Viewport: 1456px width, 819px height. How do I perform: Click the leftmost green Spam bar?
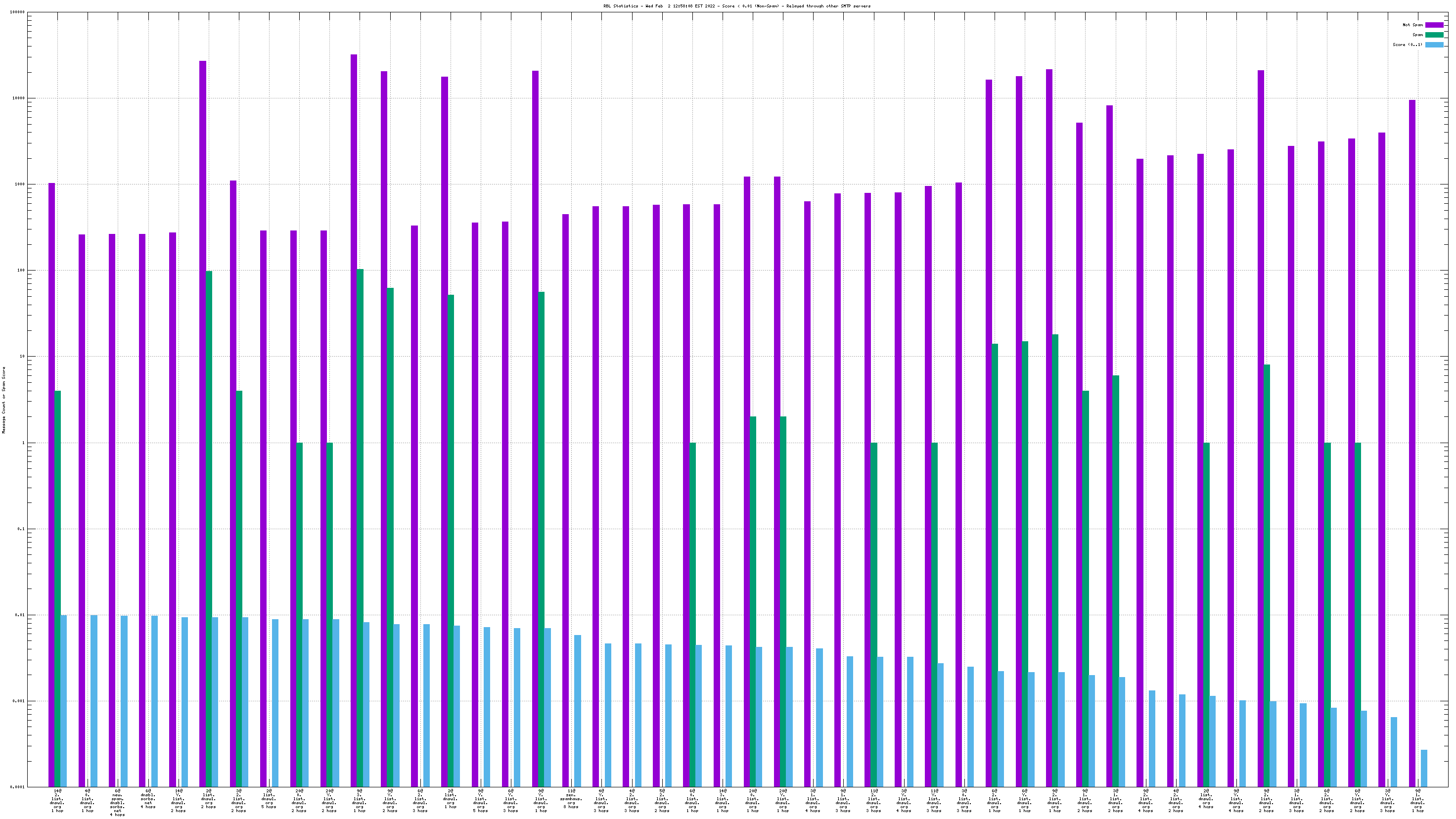pos(58,588)
